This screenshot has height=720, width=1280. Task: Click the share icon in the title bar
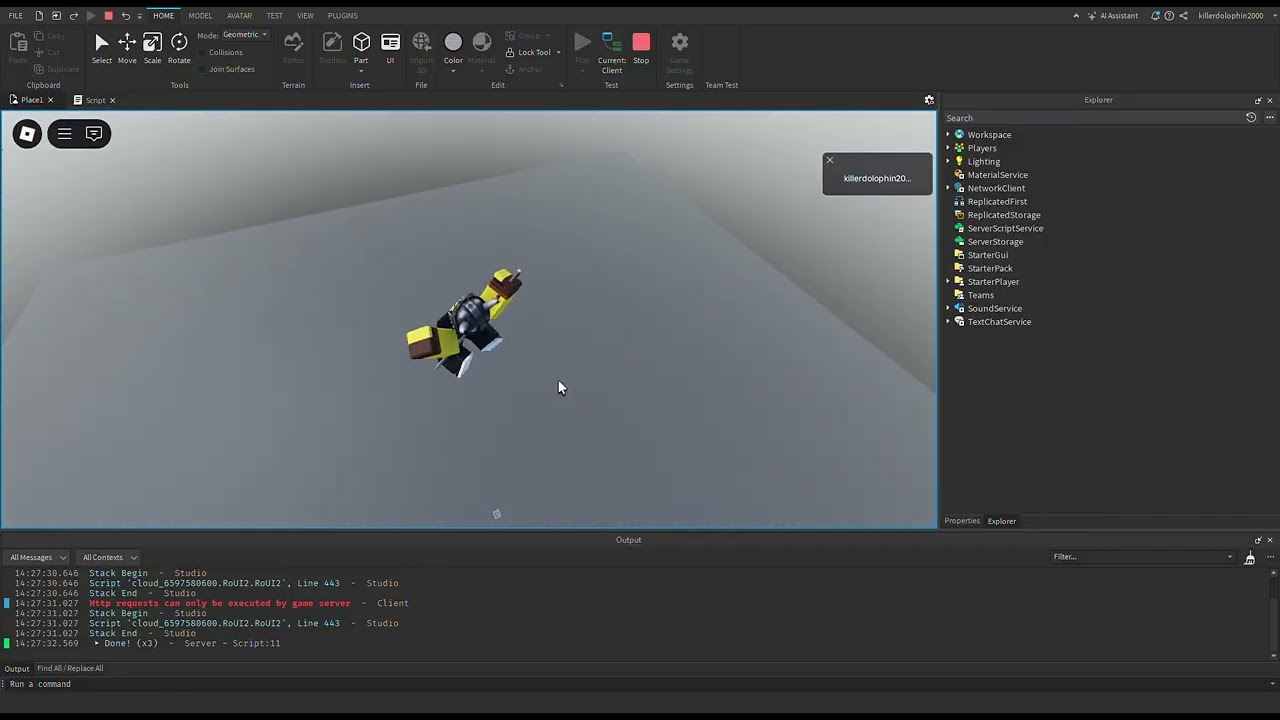pyautogui.click(x=1185, y=16)
